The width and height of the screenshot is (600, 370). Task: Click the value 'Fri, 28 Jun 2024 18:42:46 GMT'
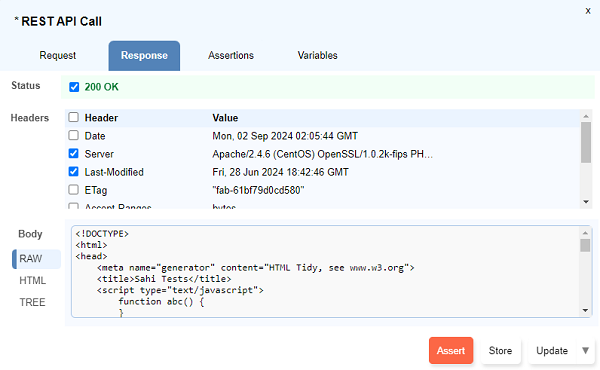(x=280, y=172)
